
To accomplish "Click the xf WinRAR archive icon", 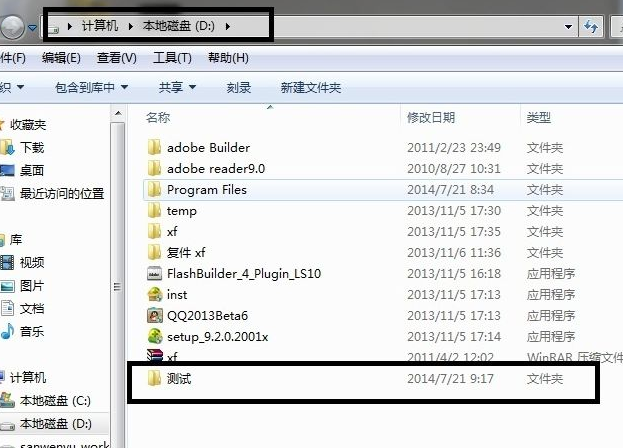I will [x=155, y=355].
